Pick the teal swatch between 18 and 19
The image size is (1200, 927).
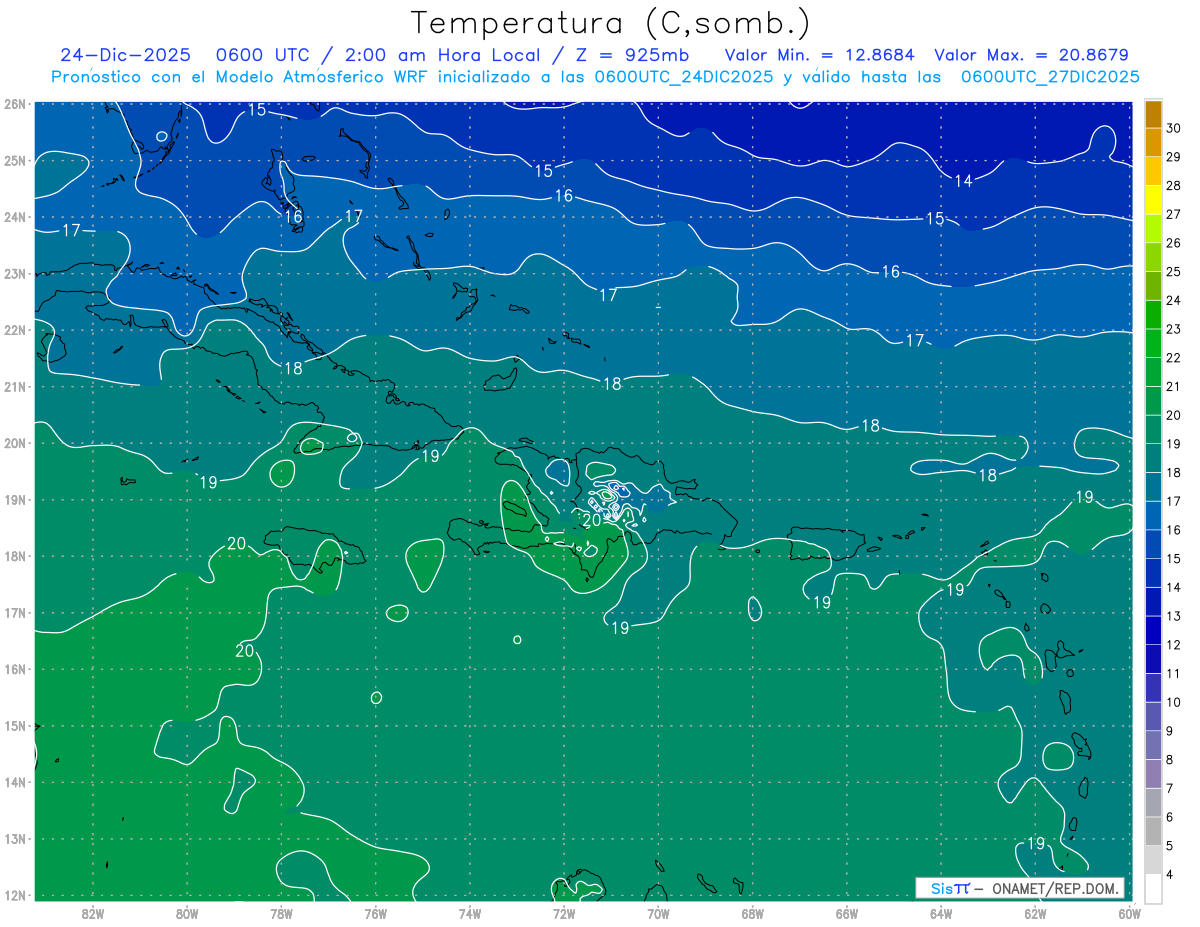tap(1153, 458)
